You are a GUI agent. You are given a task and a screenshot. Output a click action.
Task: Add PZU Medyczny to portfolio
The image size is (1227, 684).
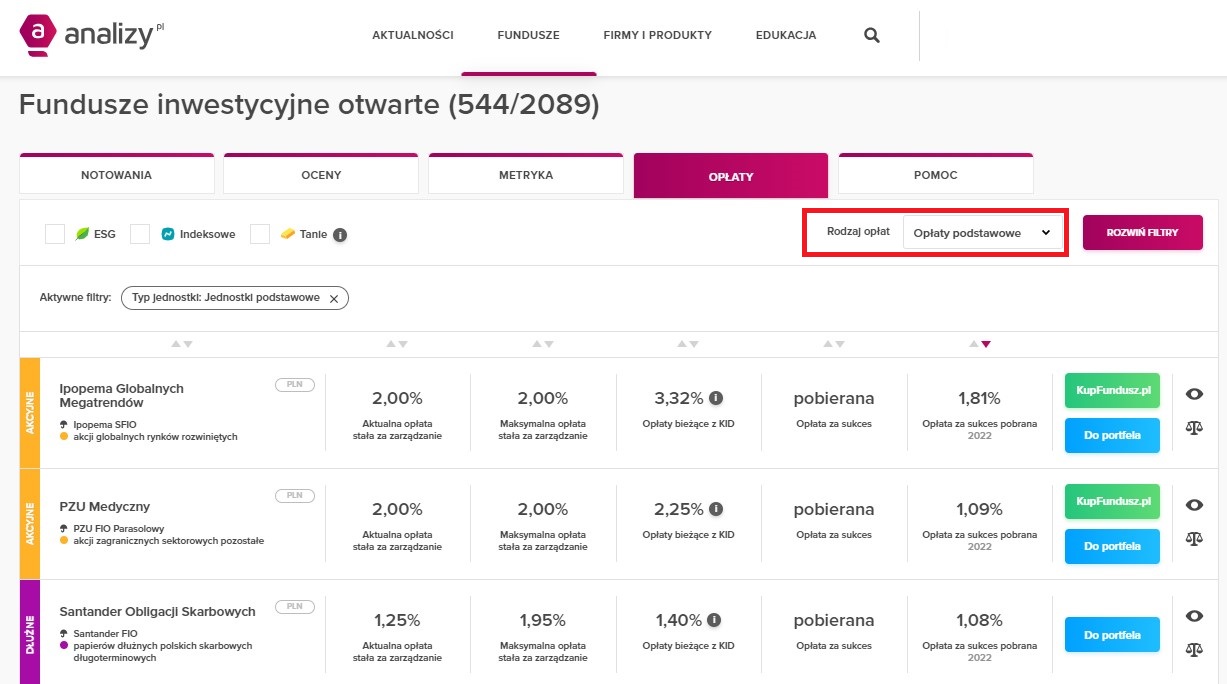(x=1112, y=547)
